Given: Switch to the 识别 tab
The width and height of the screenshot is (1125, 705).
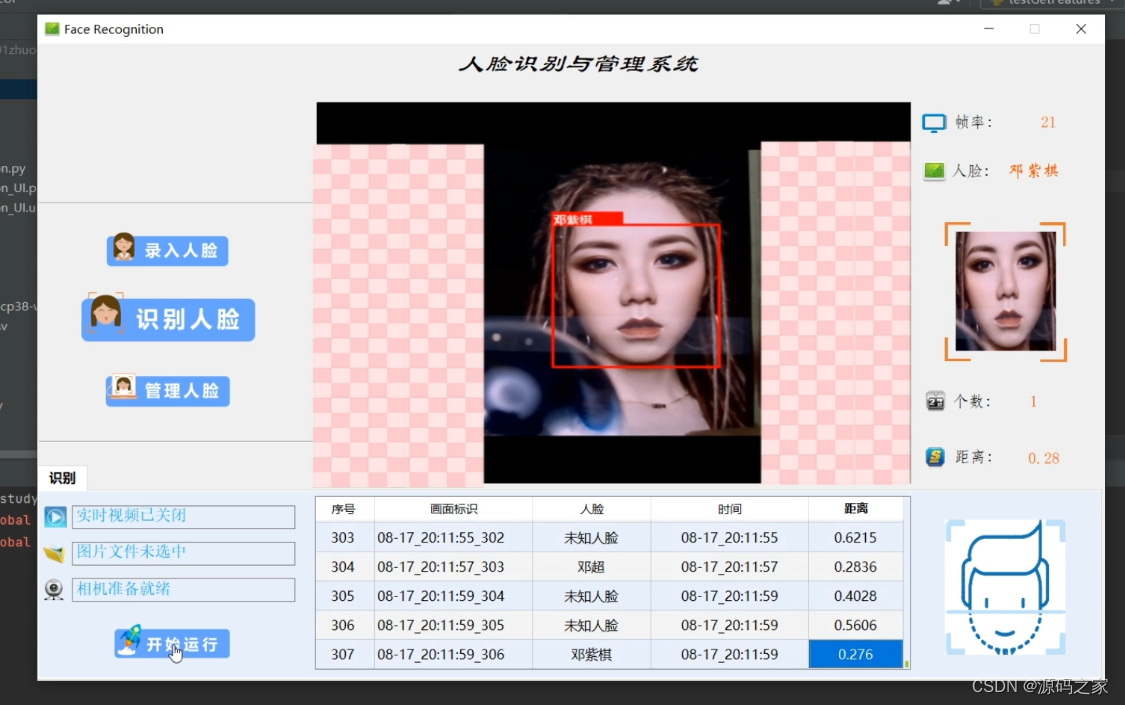Looking at the screenshot, I should (63, 478).
